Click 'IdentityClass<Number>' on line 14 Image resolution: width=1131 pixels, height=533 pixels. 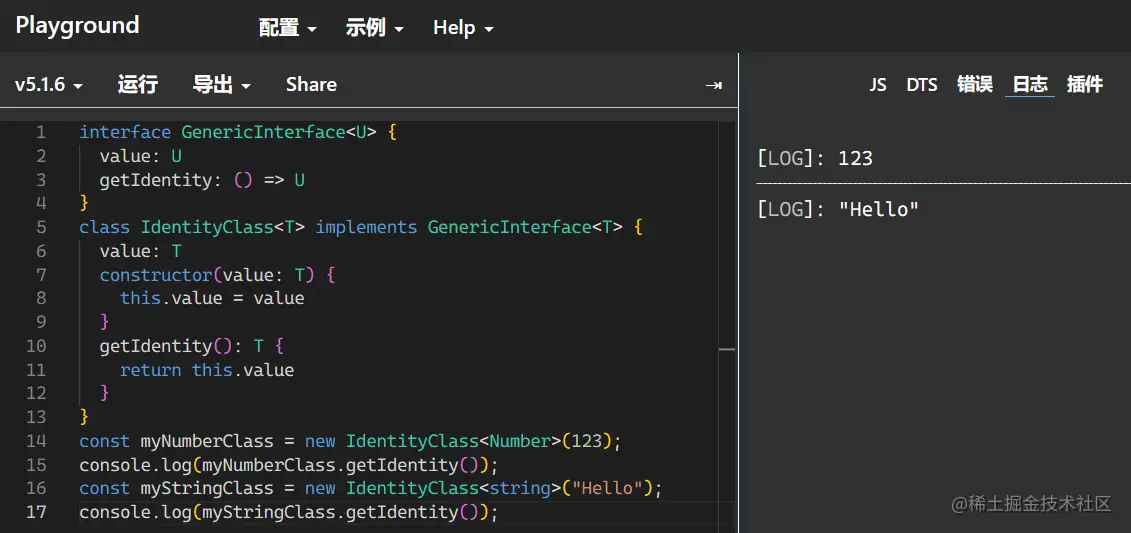(x=453, y=441)
